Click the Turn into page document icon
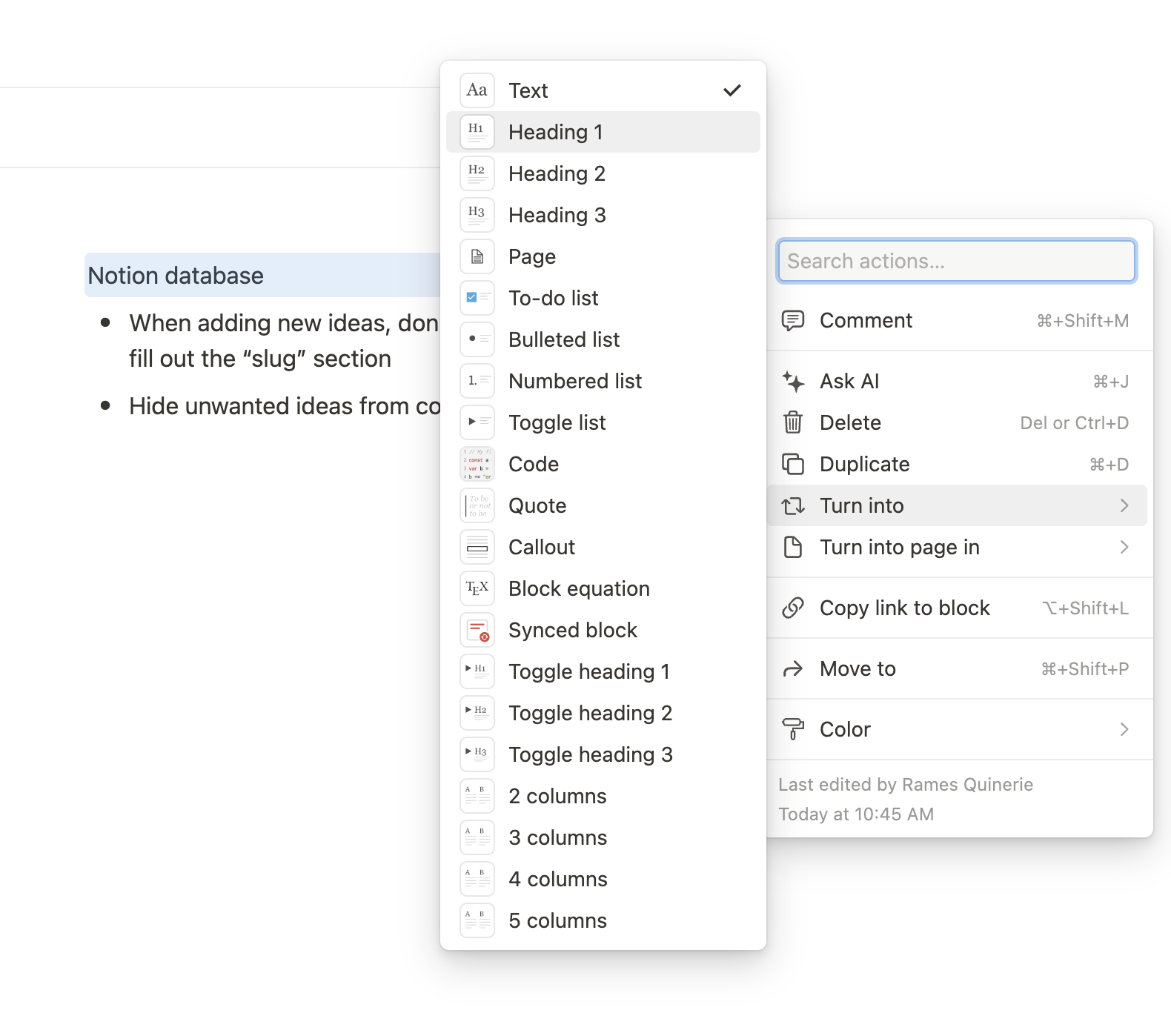 793,547
